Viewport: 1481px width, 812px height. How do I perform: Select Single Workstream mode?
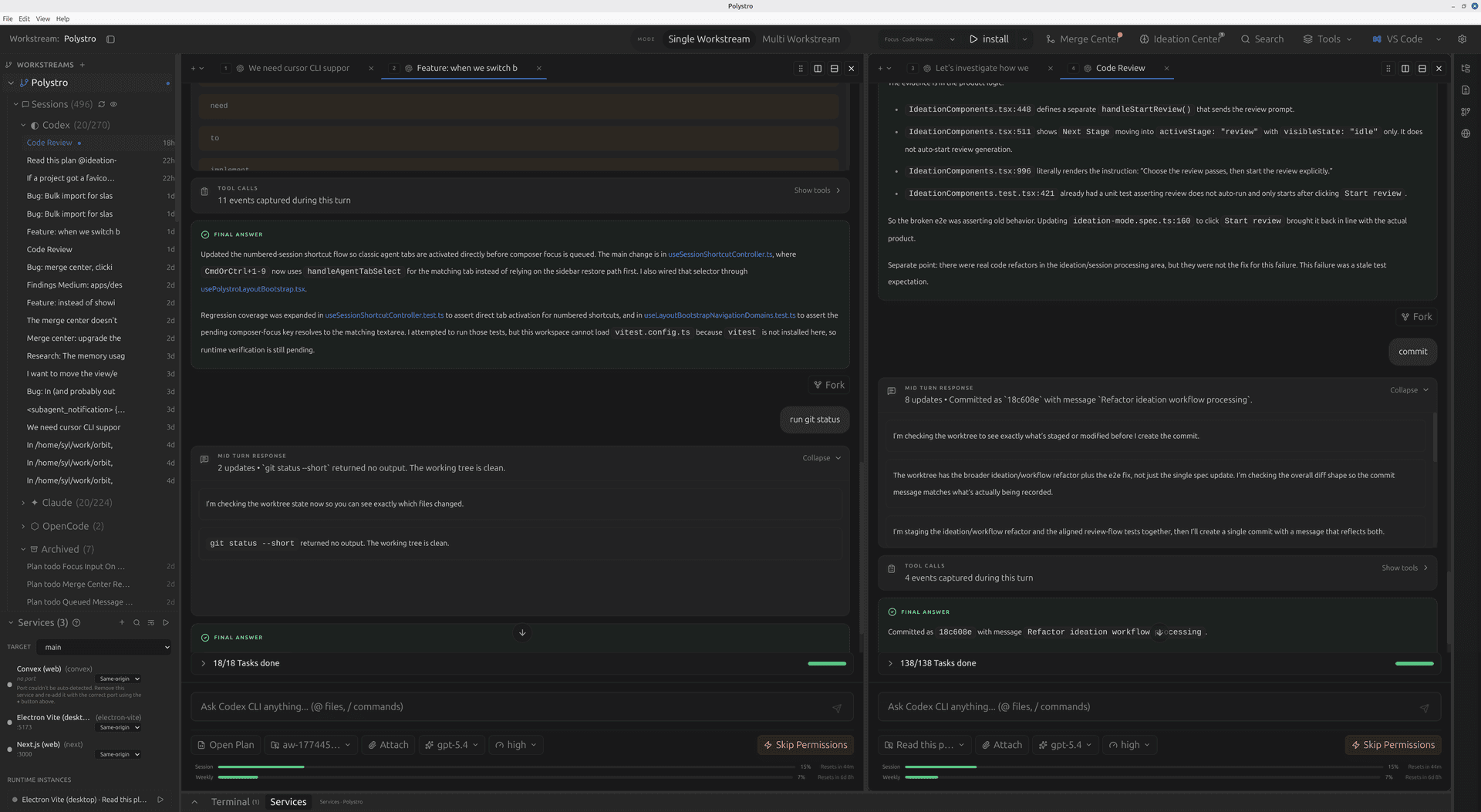click(x=708, y=39)
